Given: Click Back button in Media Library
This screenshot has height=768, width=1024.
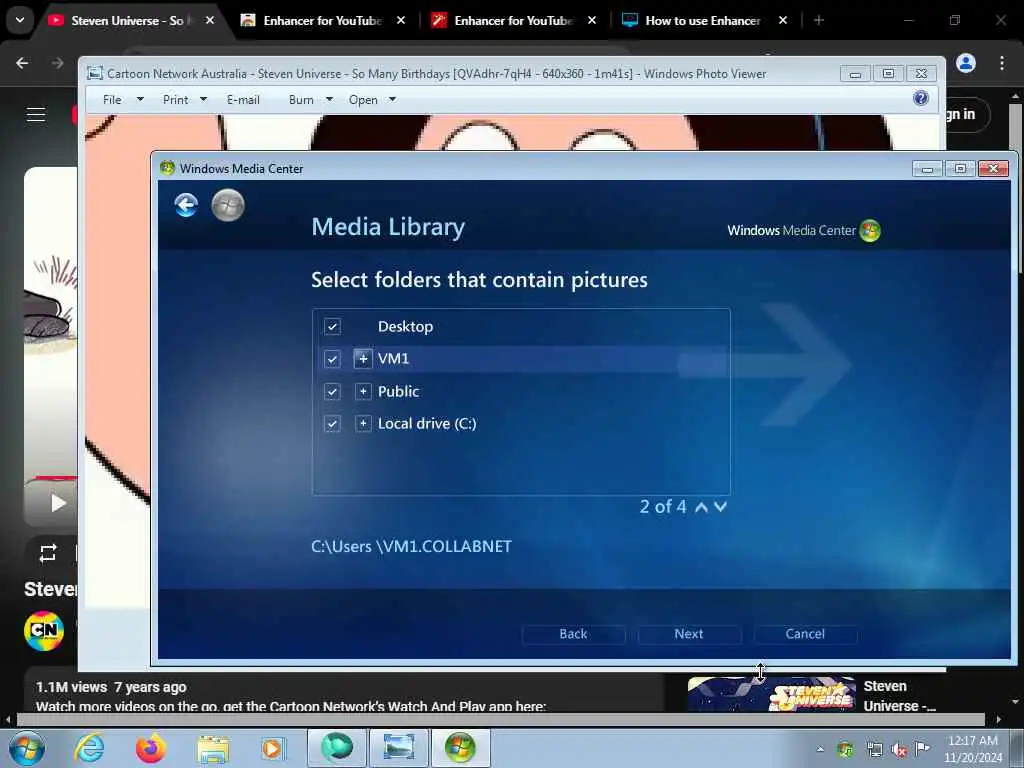Looking at the screenshot, I should tap(573, 633).
